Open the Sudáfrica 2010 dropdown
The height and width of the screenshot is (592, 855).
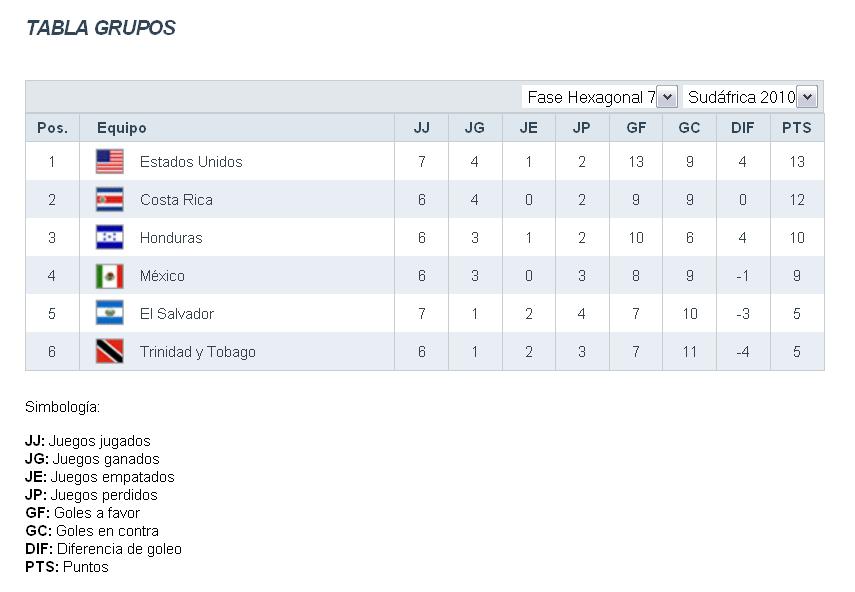click(751, 97)
